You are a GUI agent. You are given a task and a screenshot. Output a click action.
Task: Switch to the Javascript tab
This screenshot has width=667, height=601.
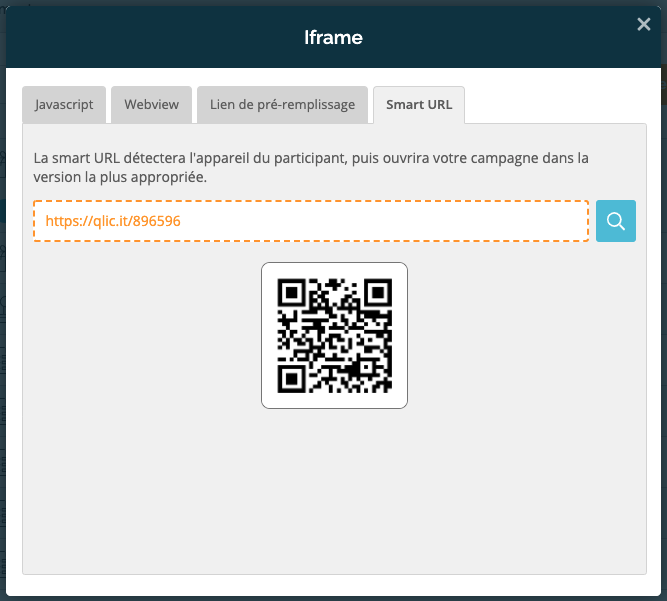[x=64, y=105]
